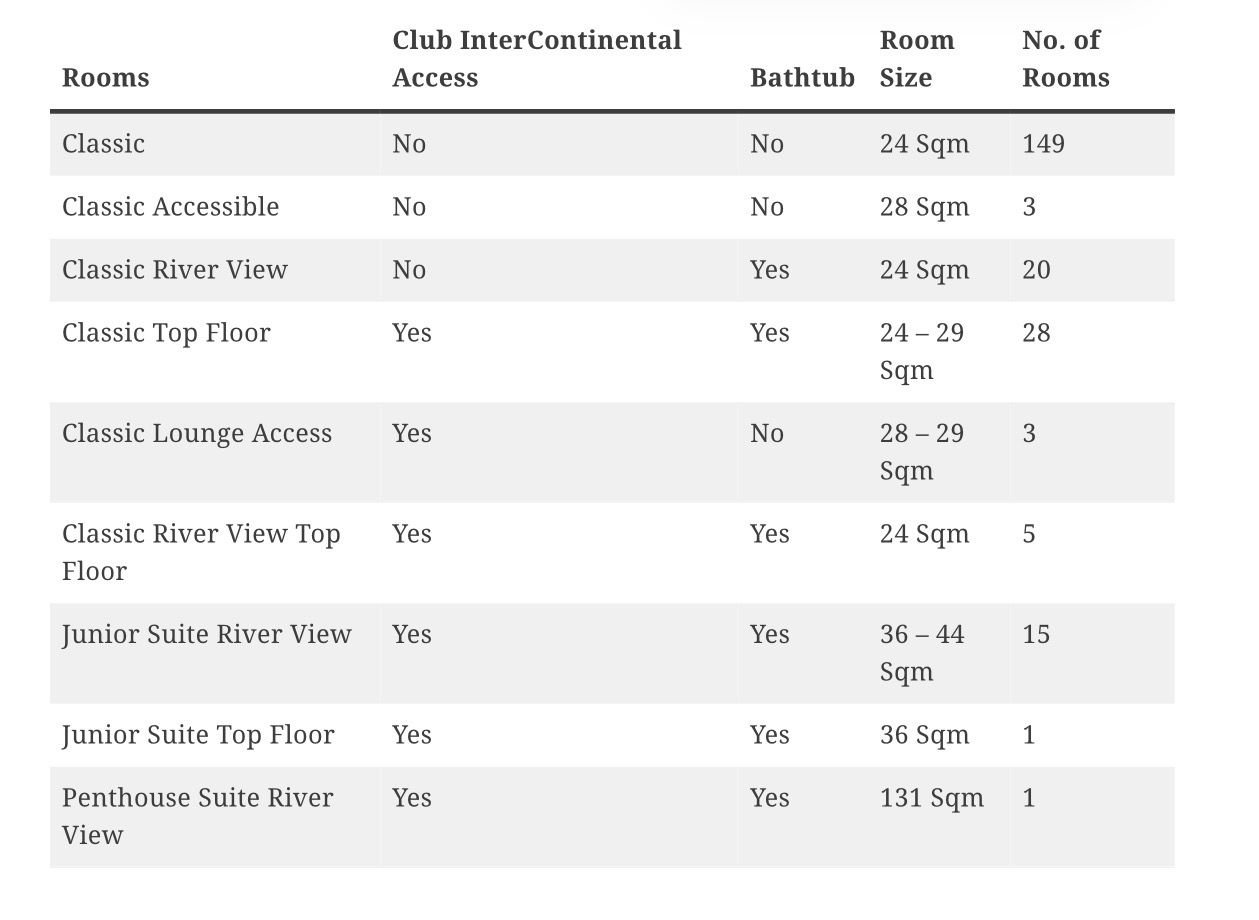Click the Rooms column header

[x=105, y=78]
